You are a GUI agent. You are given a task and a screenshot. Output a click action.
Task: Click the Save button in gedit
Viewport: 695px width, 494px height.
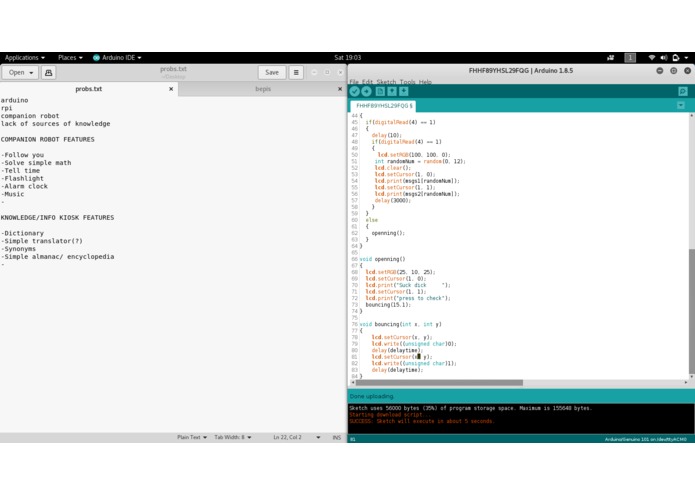[272, 72]
